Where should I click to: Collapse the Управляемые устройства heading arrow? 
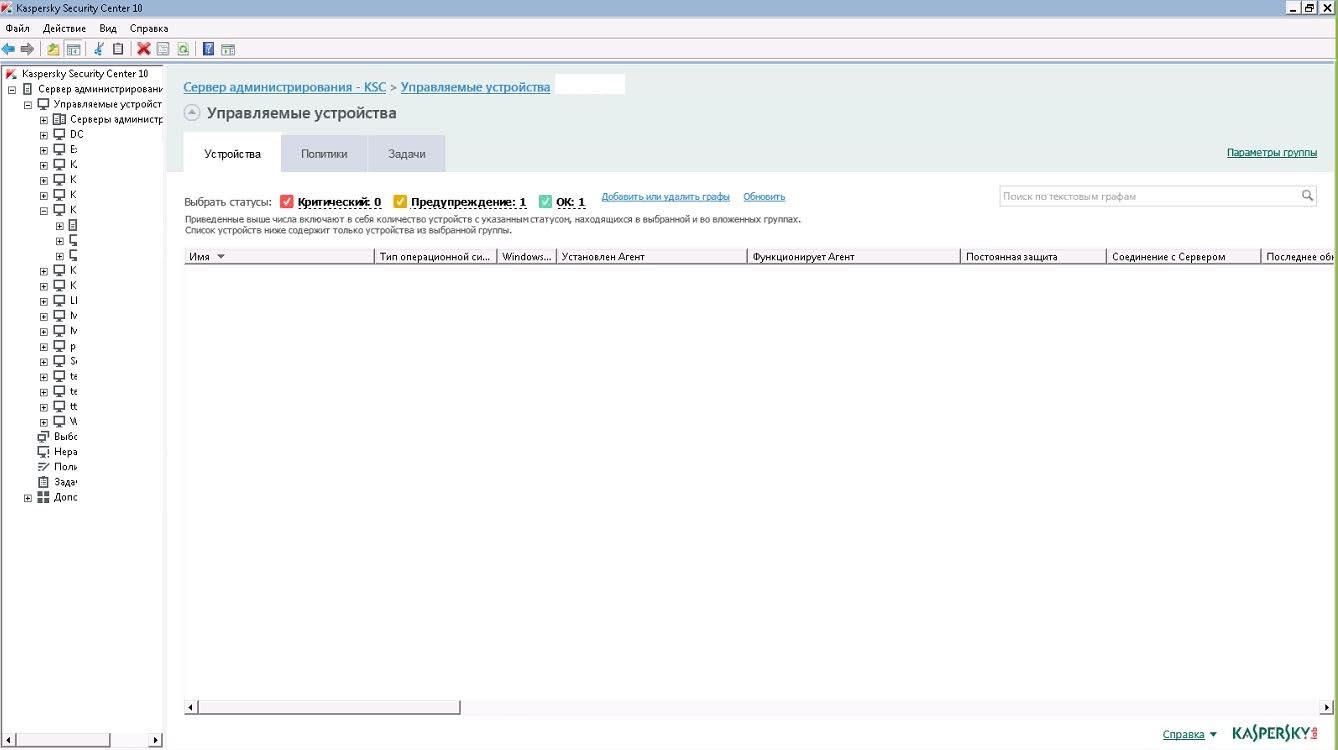click(192, 113)
